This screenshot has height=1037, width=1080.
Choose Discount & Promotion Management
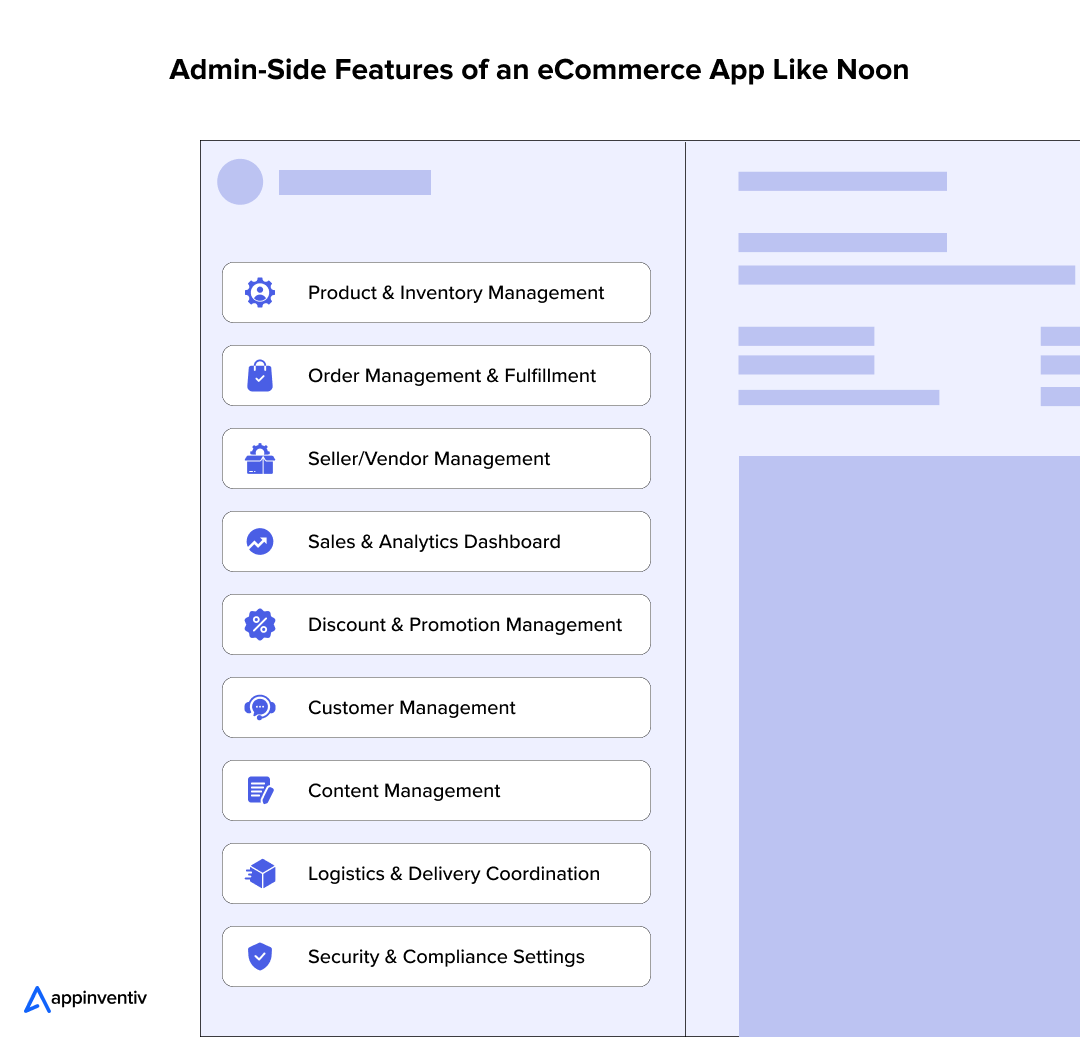(436, 625)
